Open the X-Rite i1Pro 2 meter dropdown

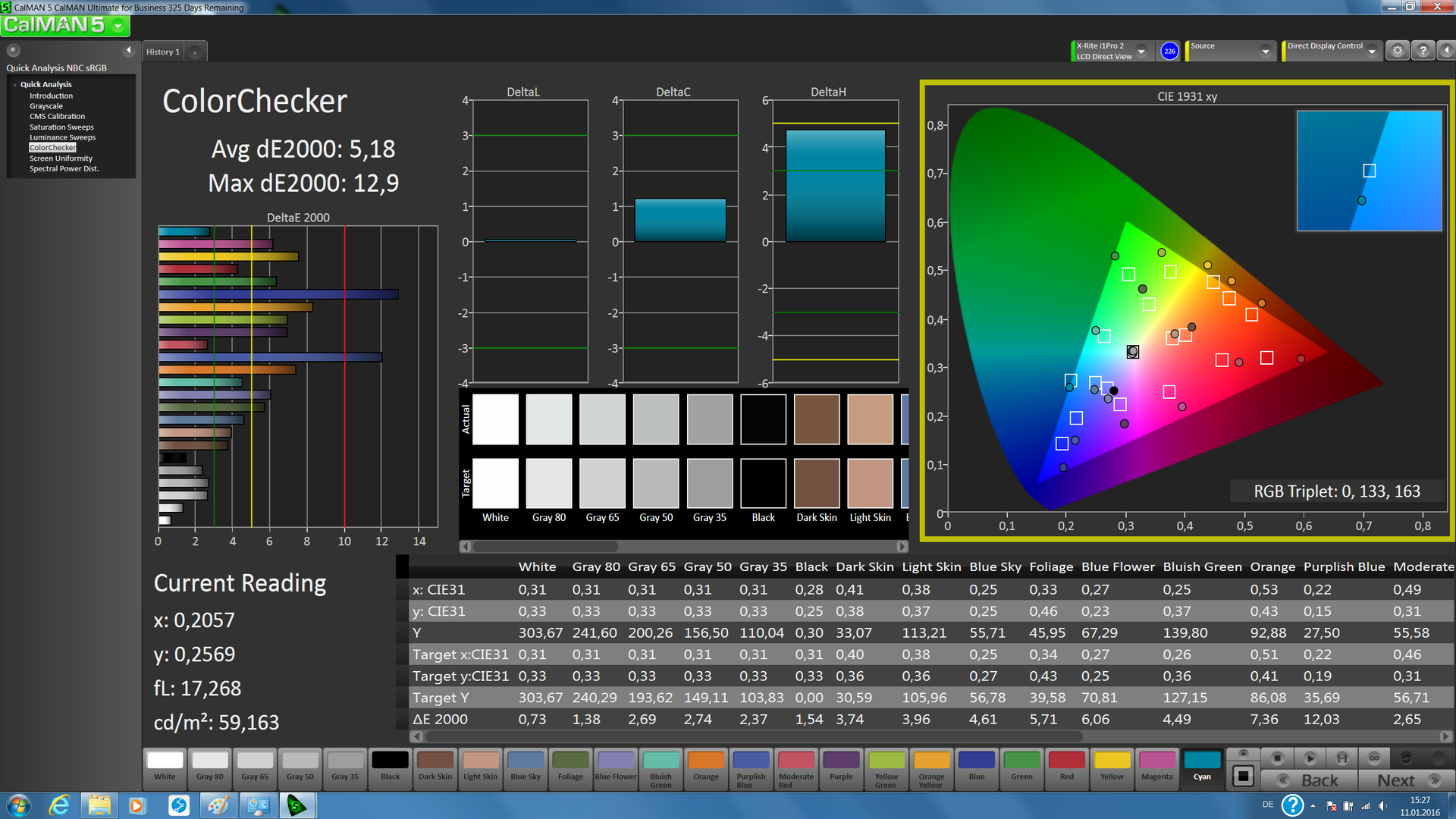point(1141,51)
